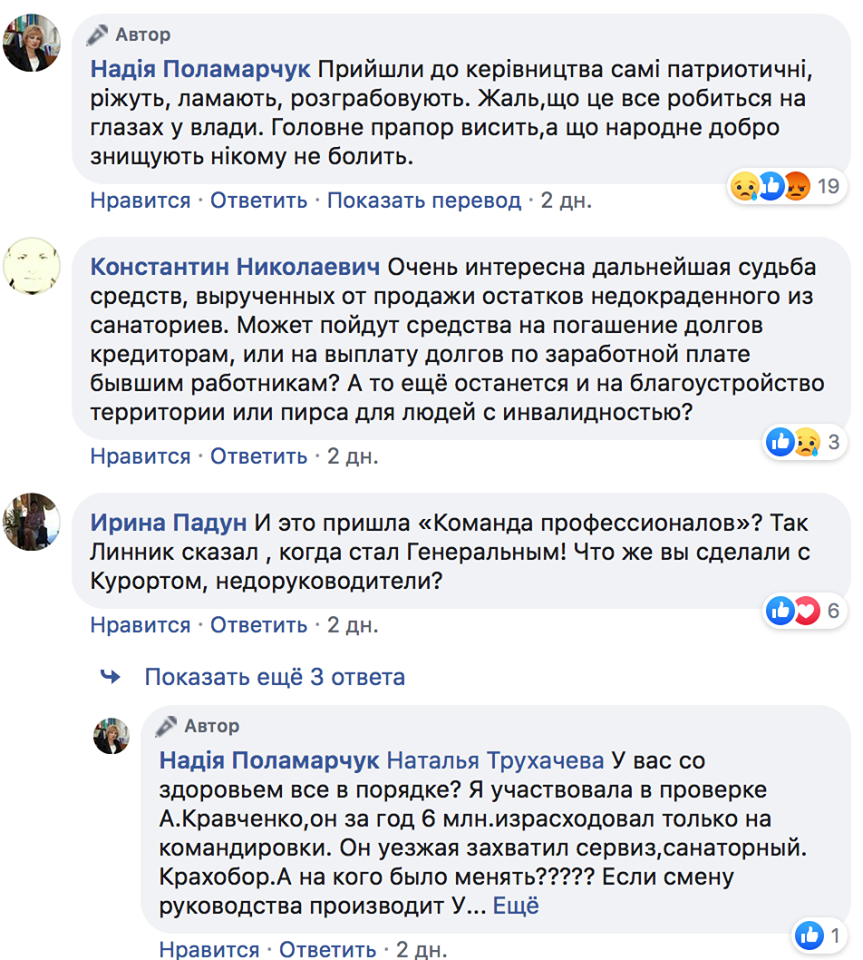
Task: Click the pencil Автор badge above first comment
Action: click(129, 35)
